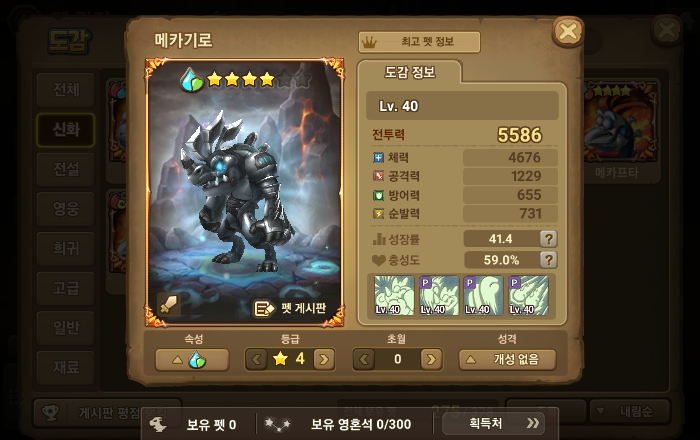Decrease the 등급 star grade
The height and width of the screenshot is (440, 700).
(256, 359)
